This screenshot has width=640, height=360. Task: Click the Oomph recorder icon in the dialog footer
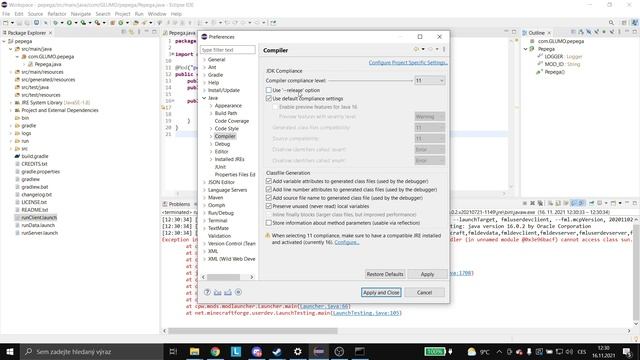point(238,292)
